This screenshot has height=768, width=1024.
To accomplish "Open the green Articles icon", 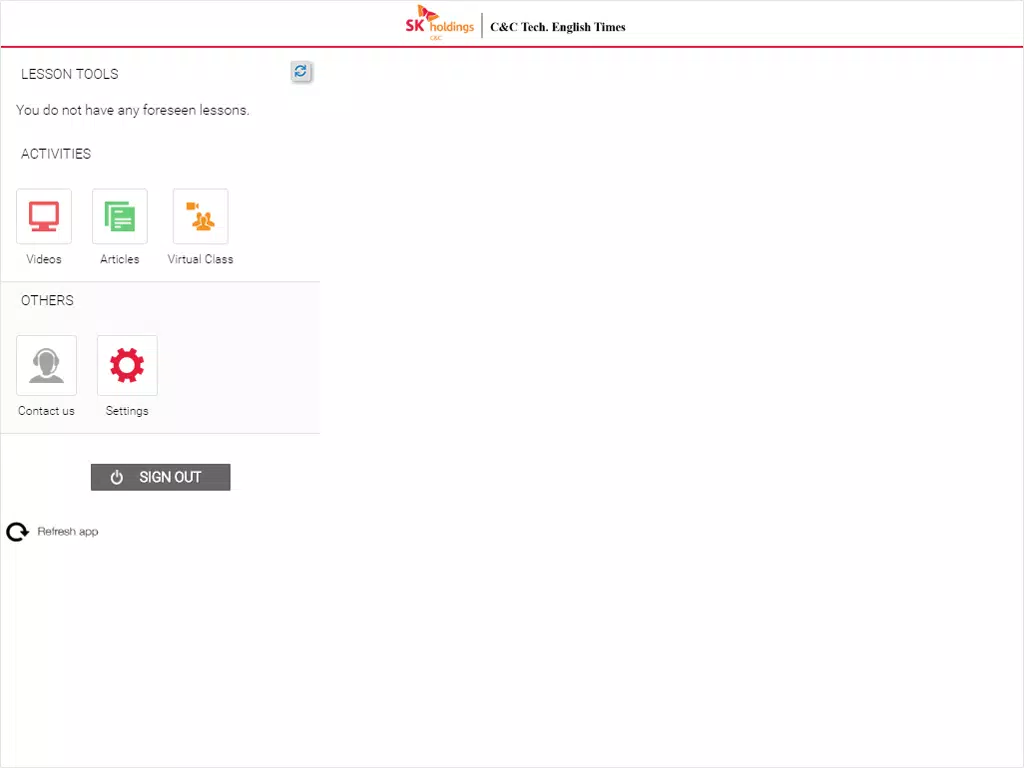I will [120, 216].
